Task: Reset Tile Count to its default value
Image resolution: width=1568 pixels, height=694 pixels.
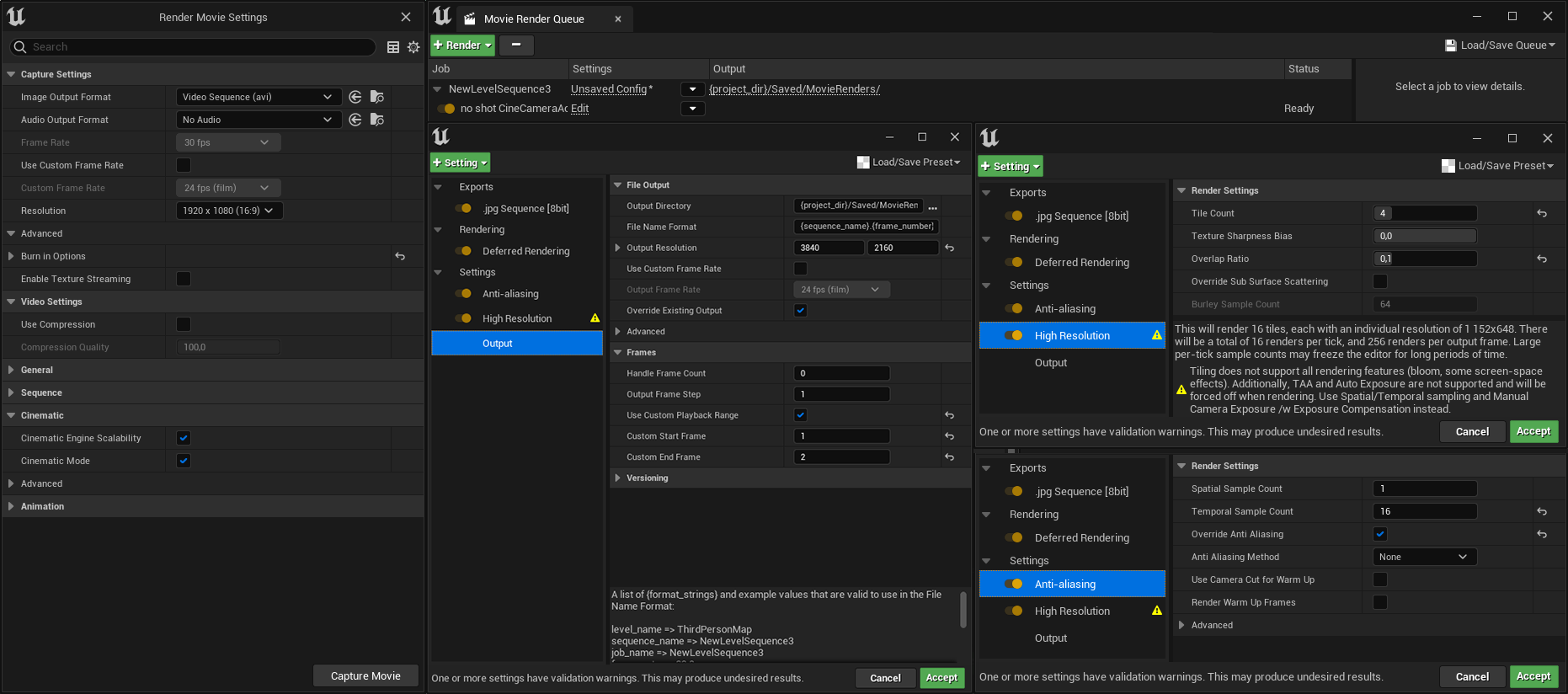Action: pos(1541,214)
